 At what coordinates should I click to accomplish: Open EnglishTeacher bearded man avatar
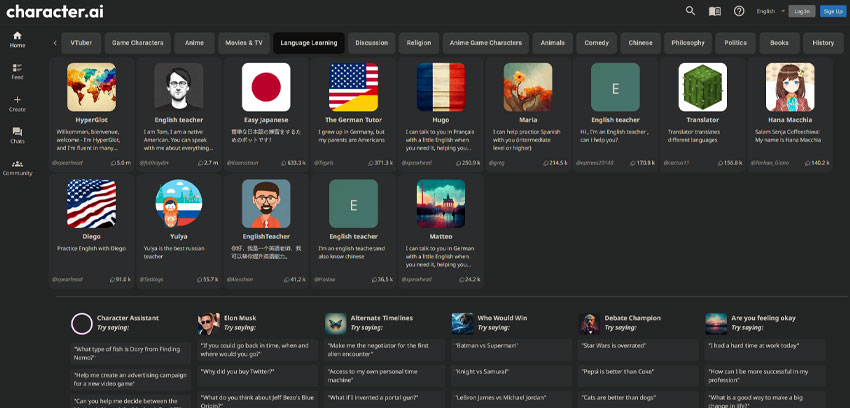(x=266, y=204)
